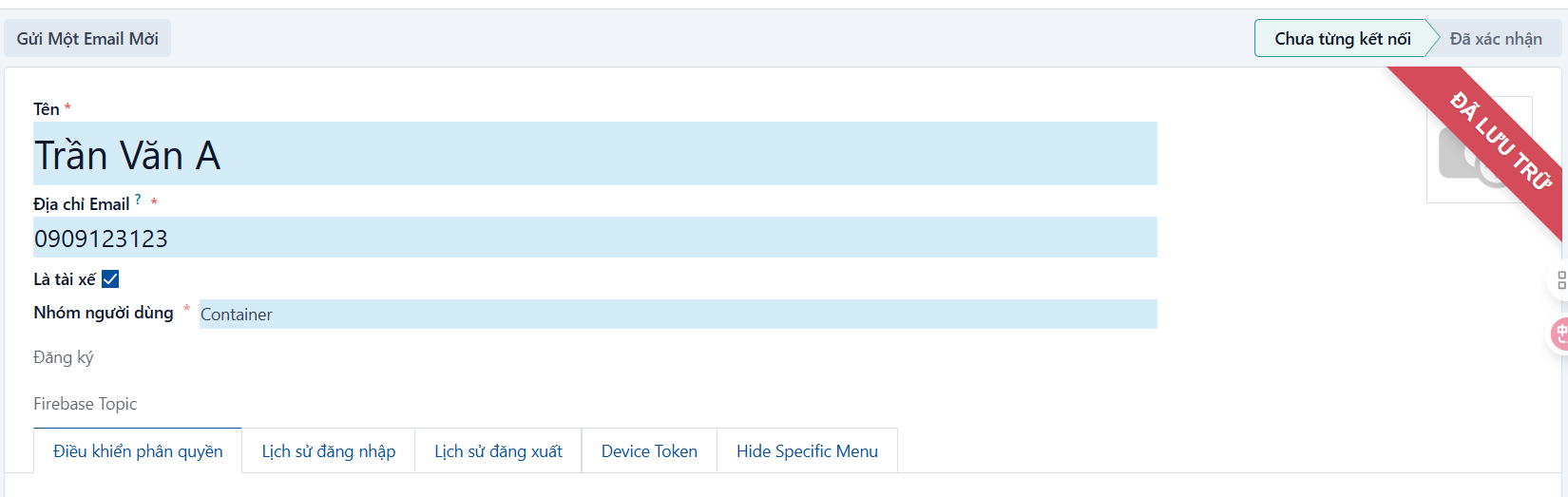Image resolution: width=1568 pixels, height=497 pixels.
Task: Click the Firebase Topic field label
Action: coord(86,404)
